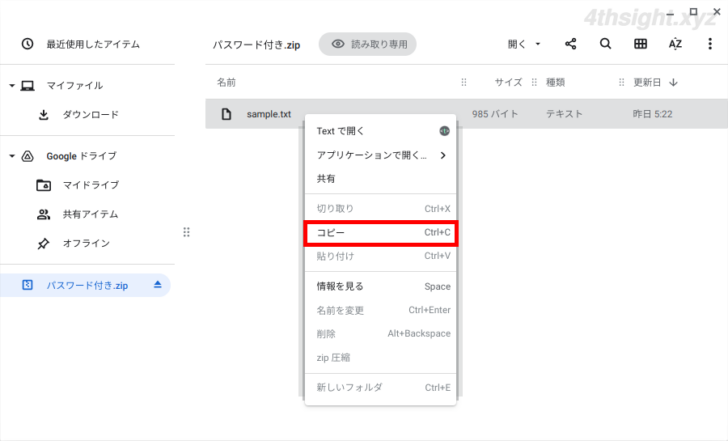
Task: Open the share icon in toolbar
Action: pyautogui.click(x=571, y=44)
